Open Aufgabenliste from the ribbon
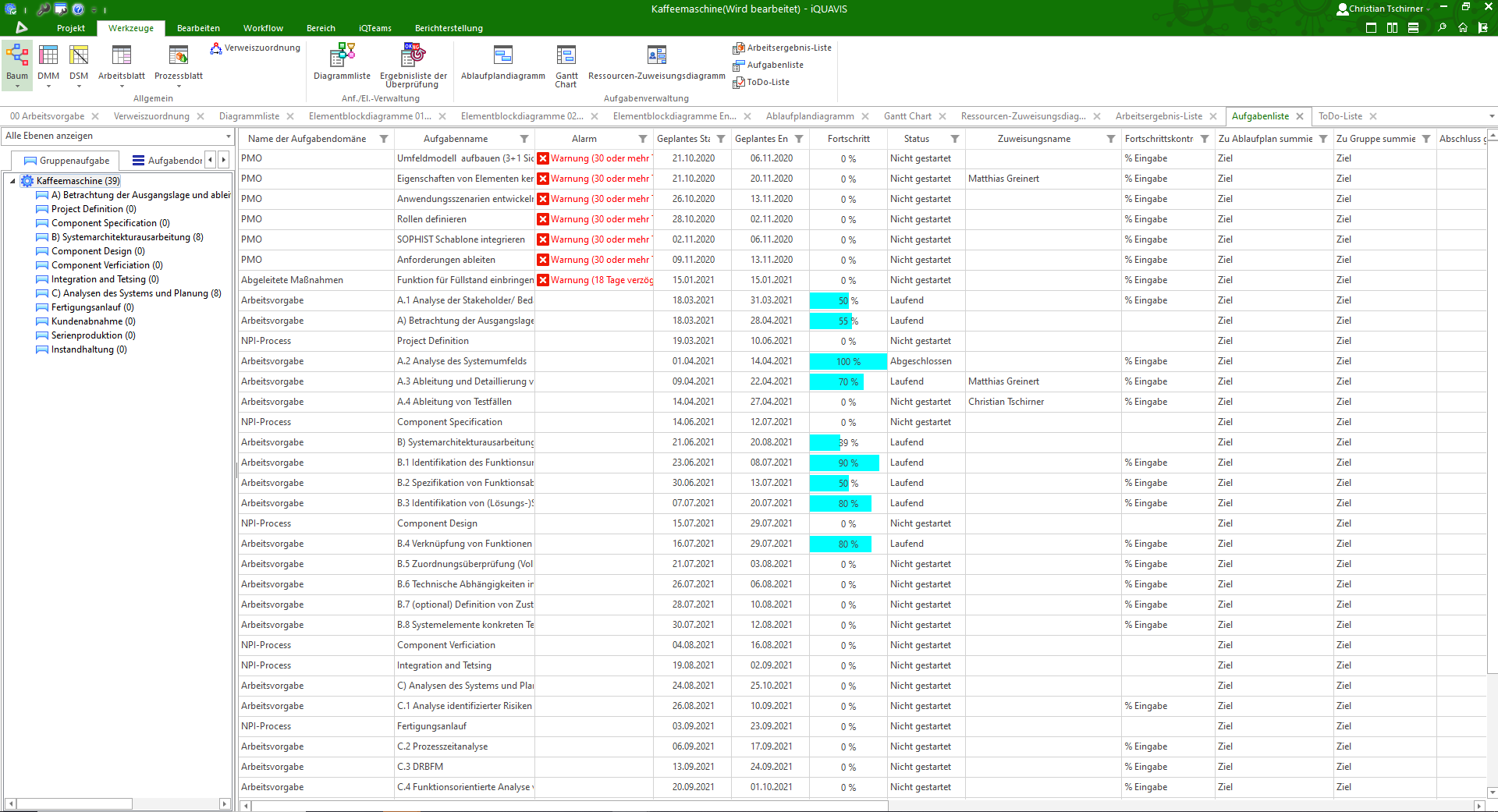1498x812 pixels. coord(768,65)
